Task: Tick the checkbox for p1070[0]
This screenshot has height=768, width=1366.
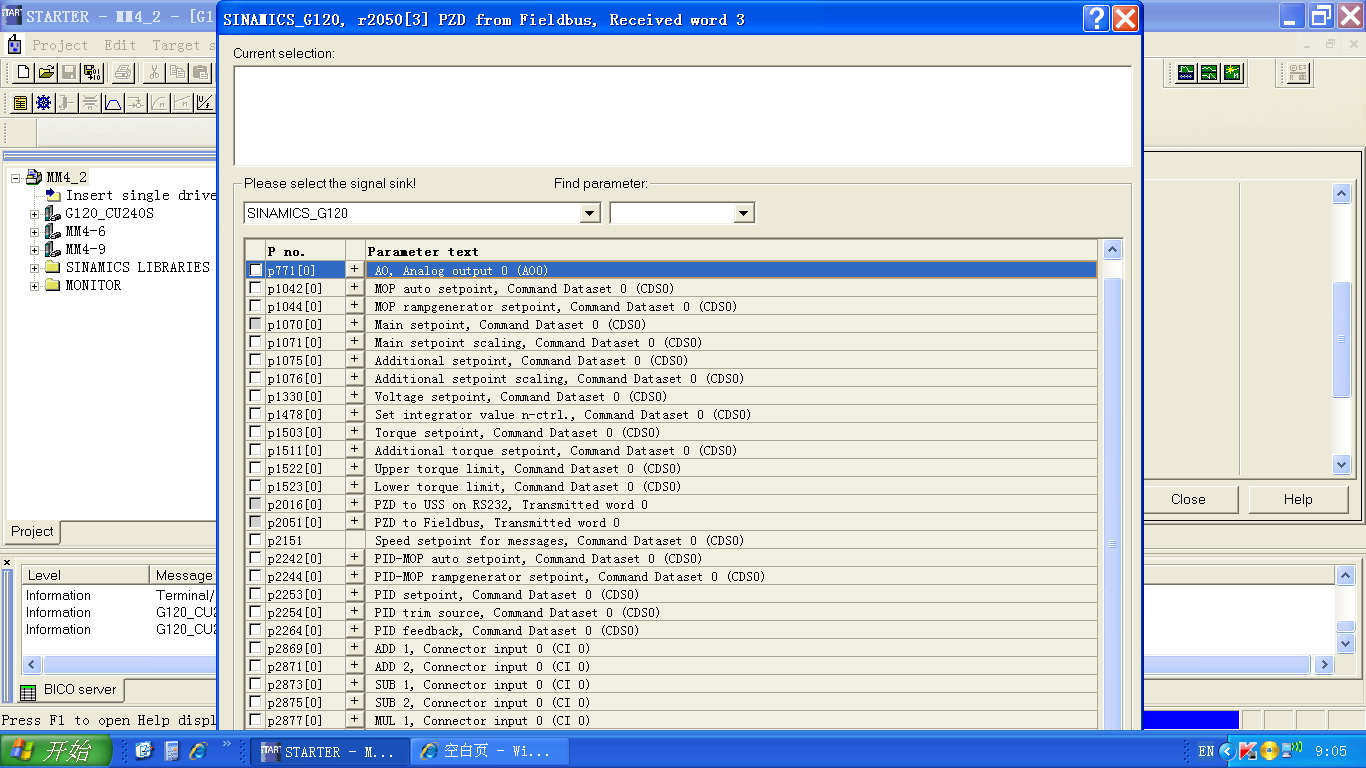Action: (x=256, y=324)
